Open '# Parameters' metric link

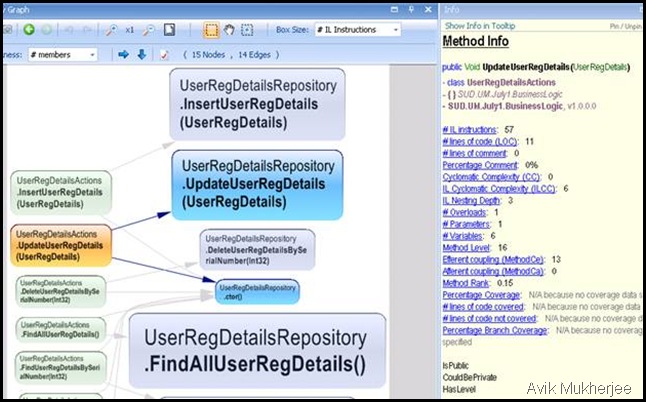coord(466,224)
